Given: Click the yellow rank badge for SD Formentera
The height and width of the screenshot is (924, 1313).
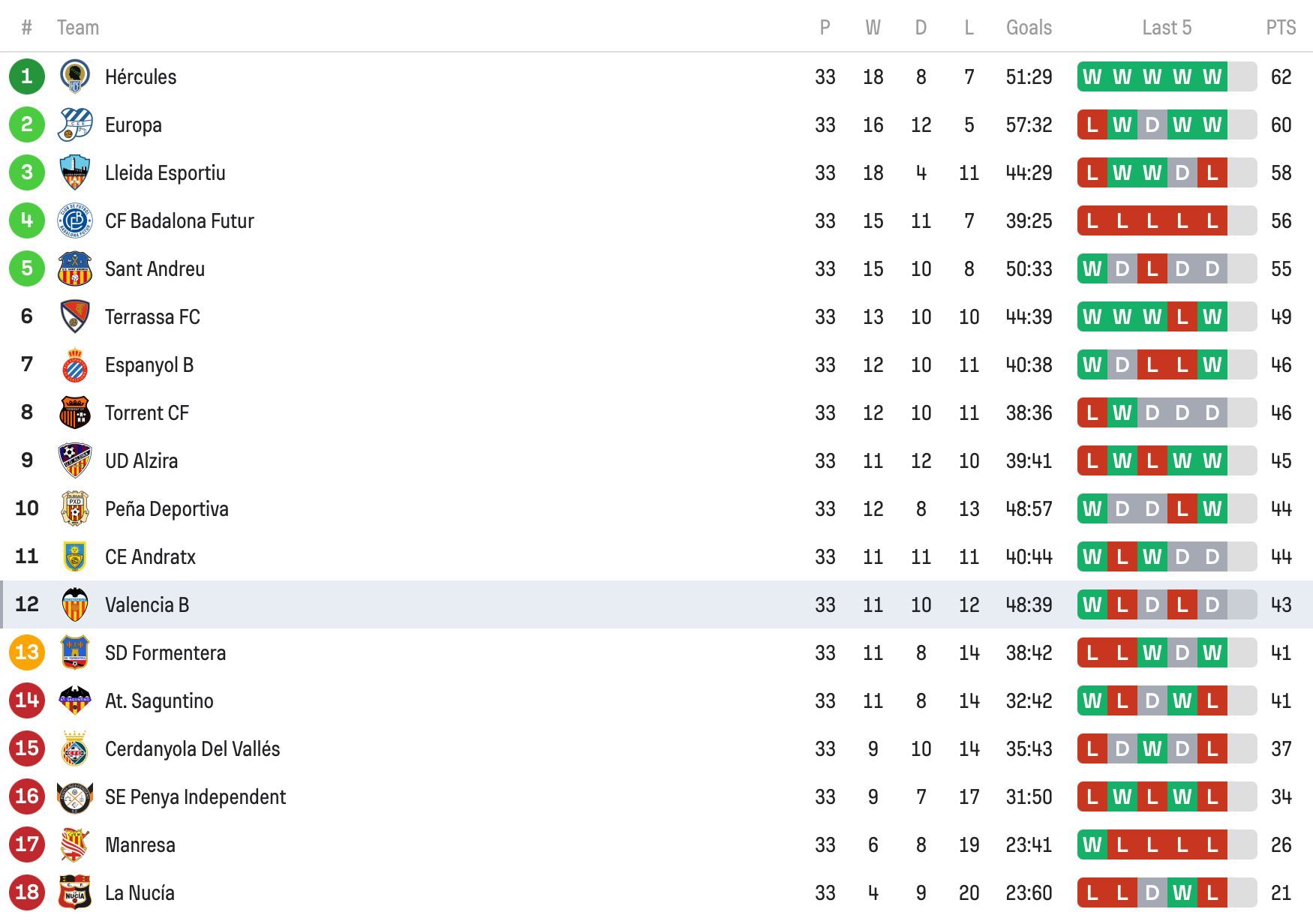Looking at the screenshot, I should [27, 652].
